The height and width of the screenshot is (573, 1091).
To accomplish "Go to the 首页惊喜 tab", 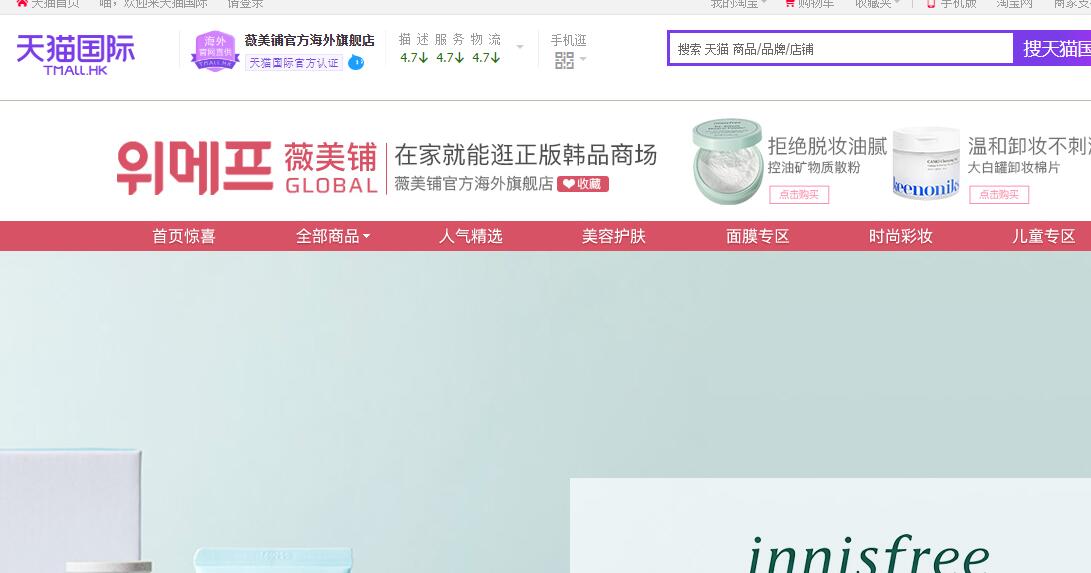I will pyautogui.click(x=184, y=236).
